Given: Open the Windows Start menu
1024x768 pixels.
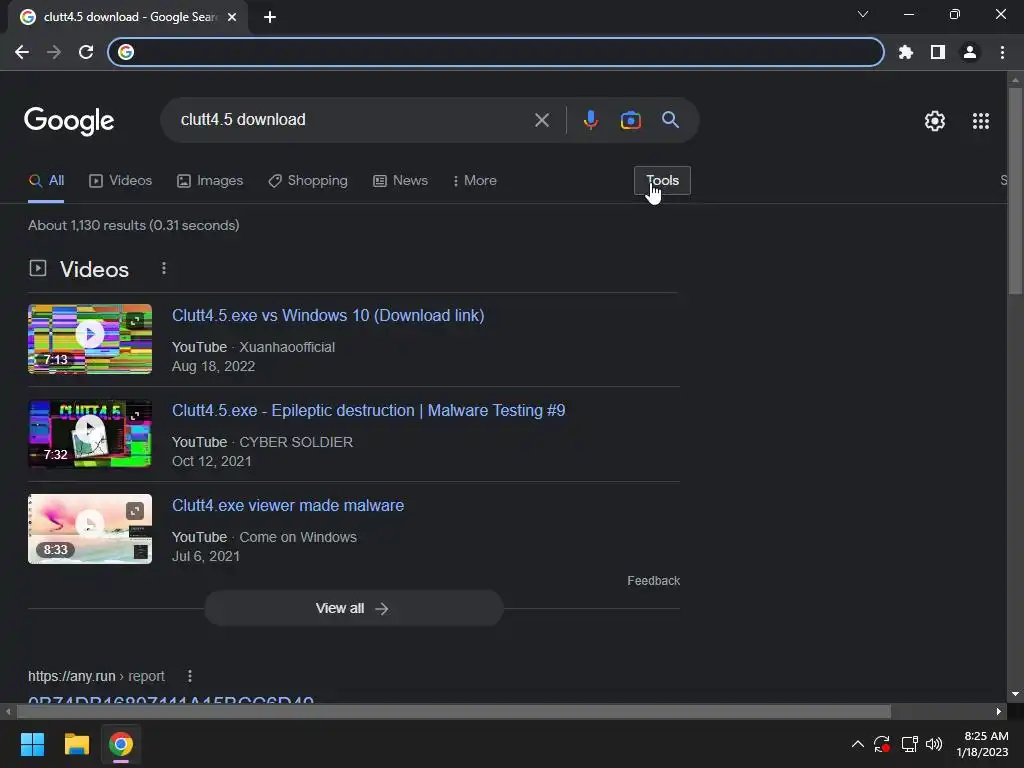Looking at the screenshot, I should (32, 744).
